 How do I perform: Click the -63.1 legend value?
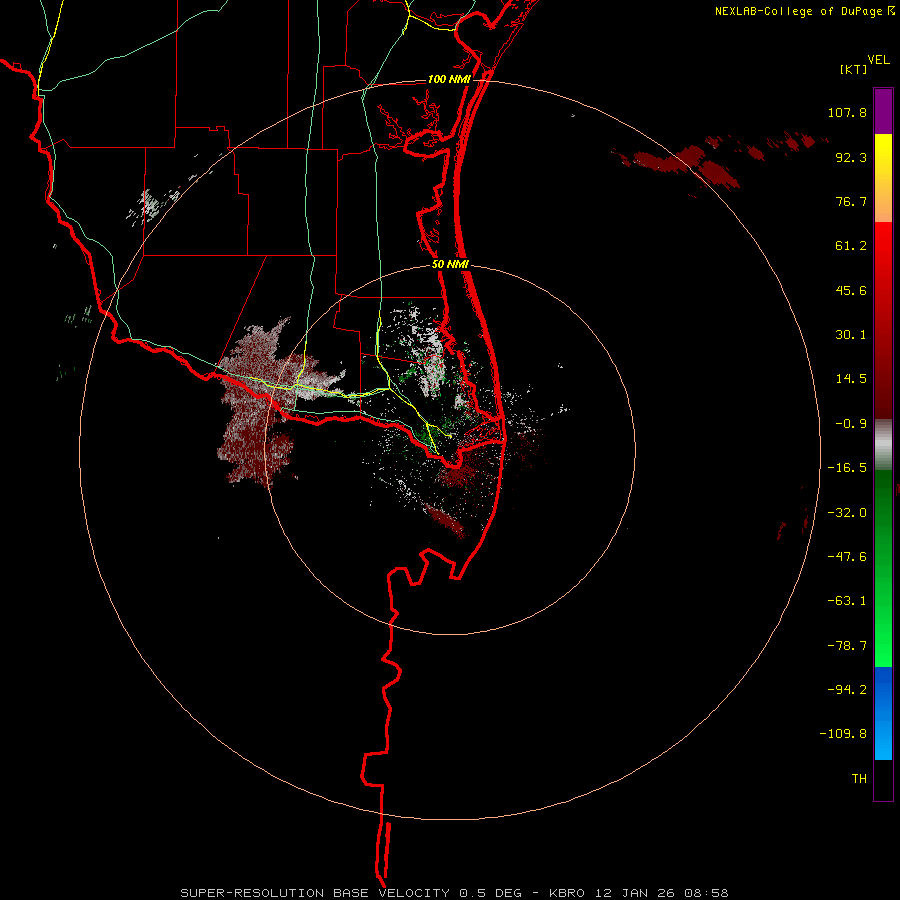click(847, 601)
